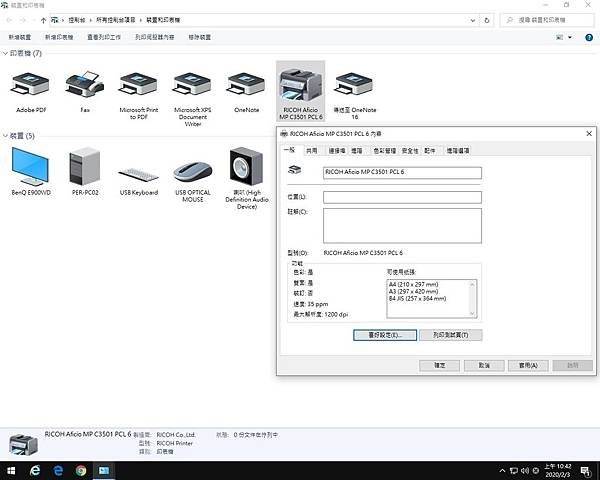
Task: Click the 確定 (OK) button
Action: pyautogui.click(x=439, y=365)
